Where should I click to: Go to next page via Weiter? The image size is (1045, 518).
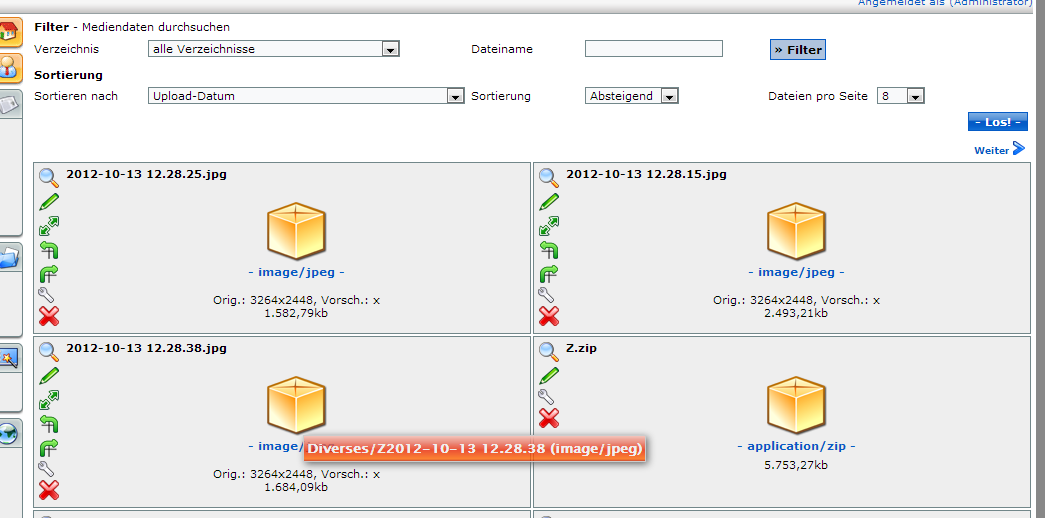[999, 149]
